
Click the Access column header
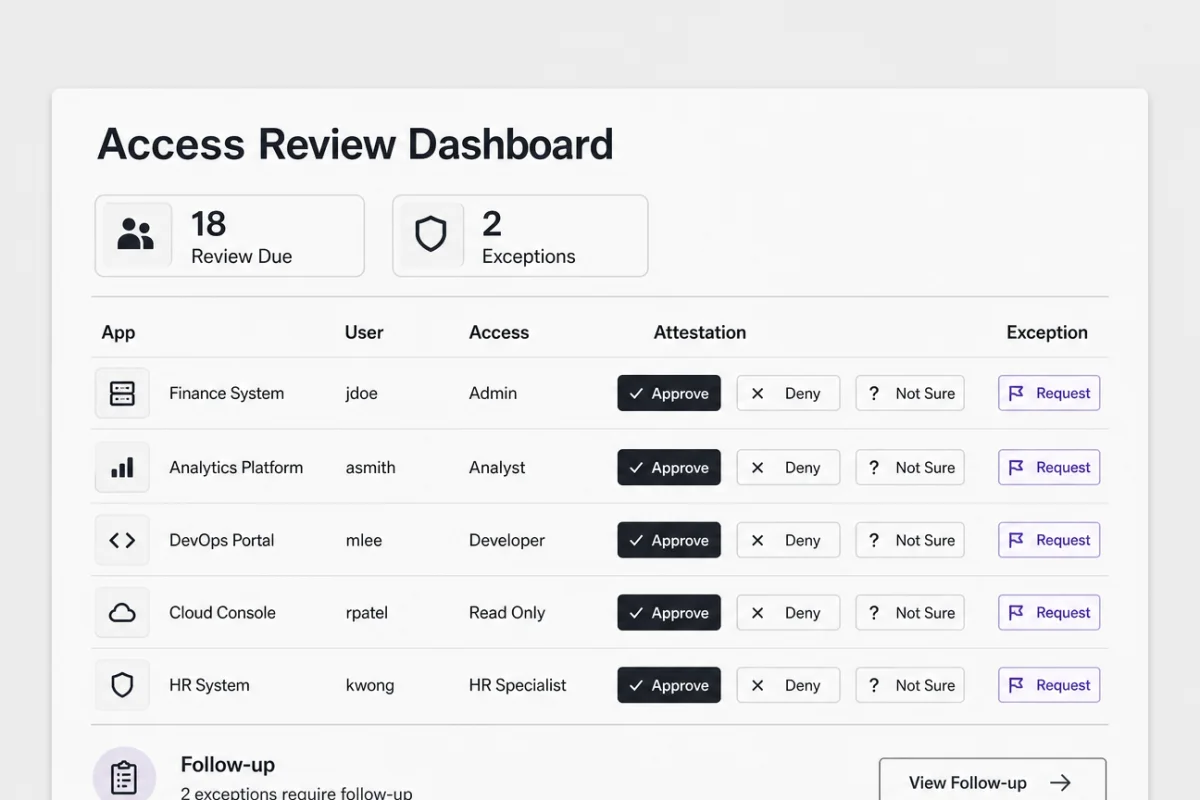pyautogui.click(x=499, y=333)
